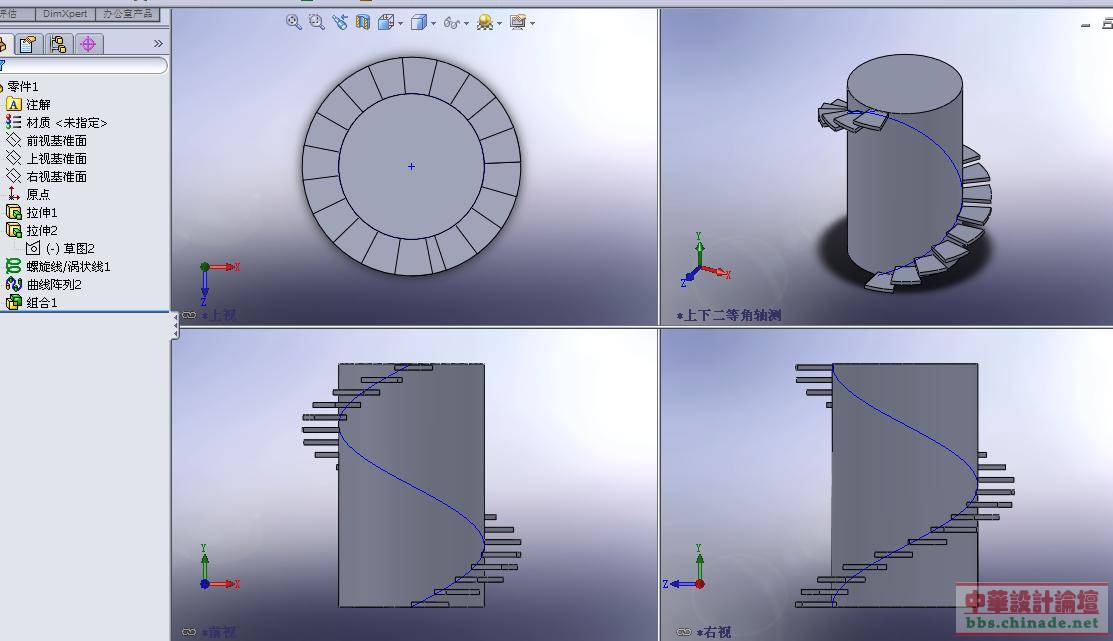Screen dimensions: 1113x641
Task: Open the Display Style dropdown arrow
Action: (x=433, y=23)
